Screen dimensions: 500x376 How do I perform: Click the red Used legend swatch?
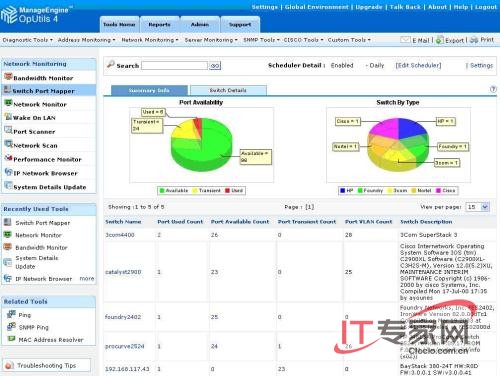coord(228,190)
